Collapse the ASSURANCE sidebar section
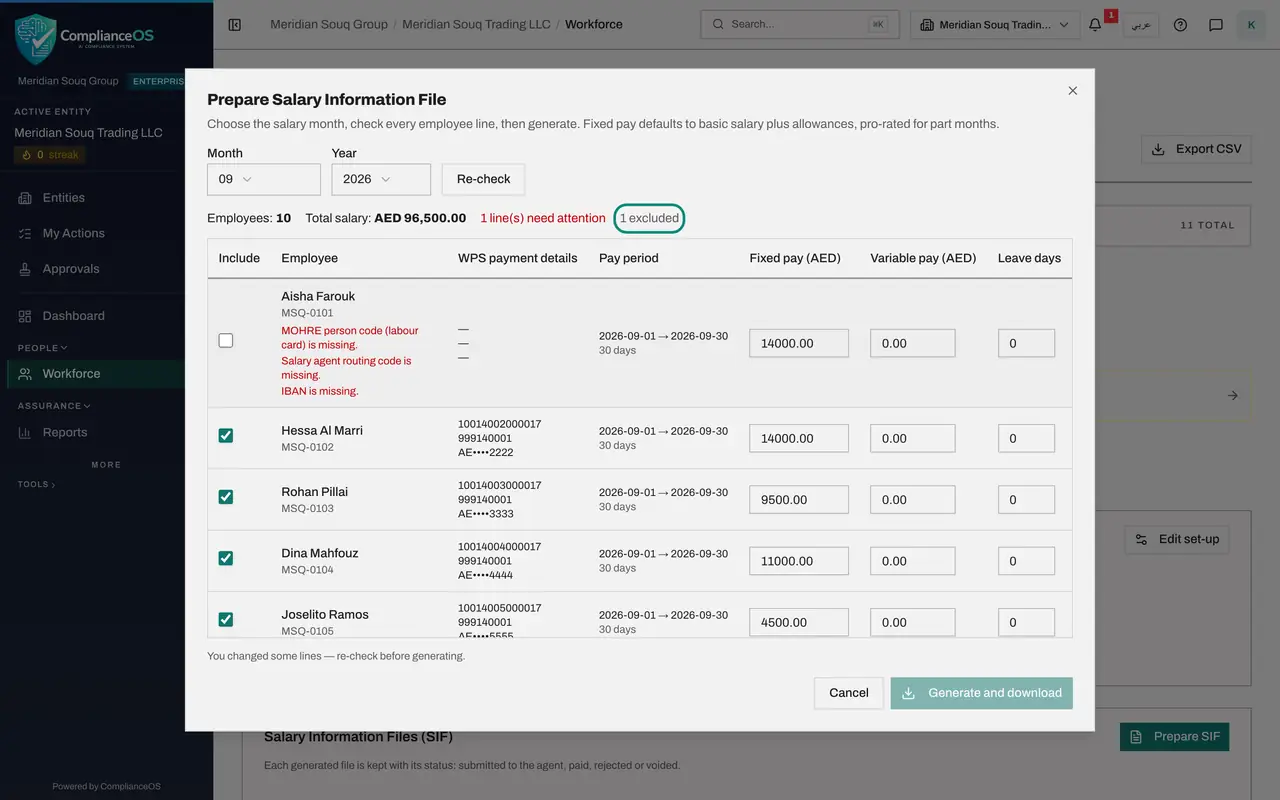Screen dimensions: 1280x800 [54, 406]
